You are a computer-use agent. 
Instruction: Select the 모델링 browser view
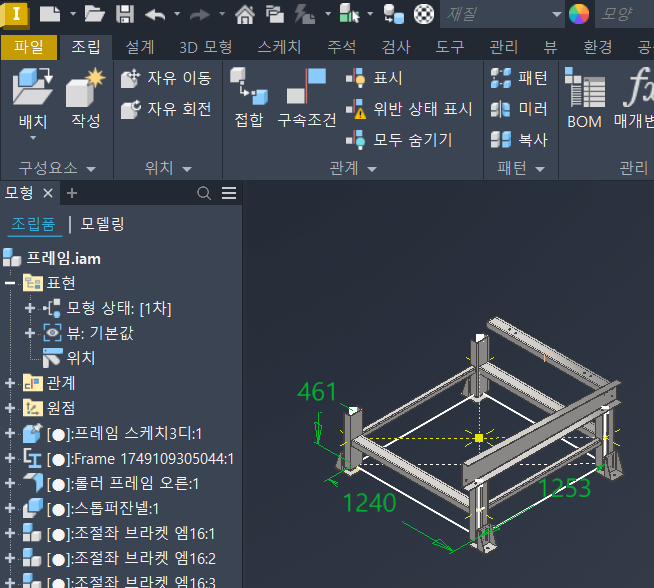[x=103, y=224]
